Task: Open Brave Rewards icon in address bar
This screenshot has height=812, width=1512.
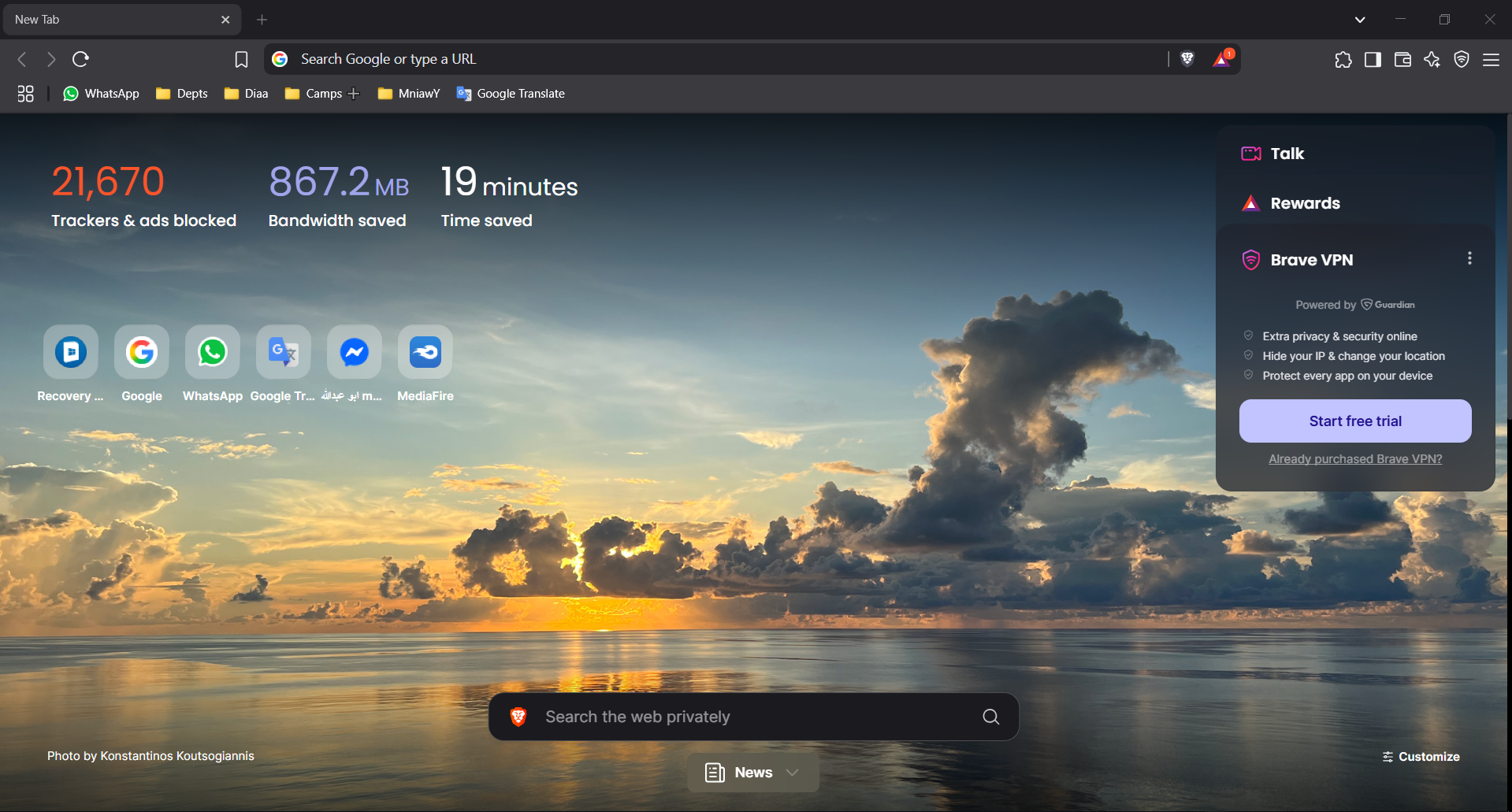Action: 1222,59
